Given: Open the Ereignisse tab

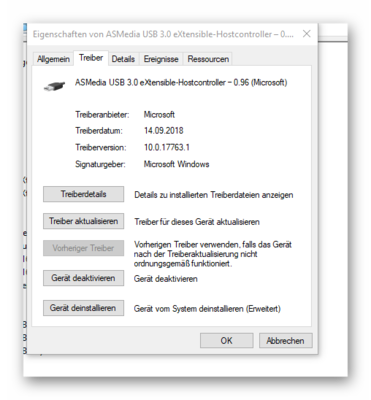Looking at the screenshot, I should coord(161,59).
